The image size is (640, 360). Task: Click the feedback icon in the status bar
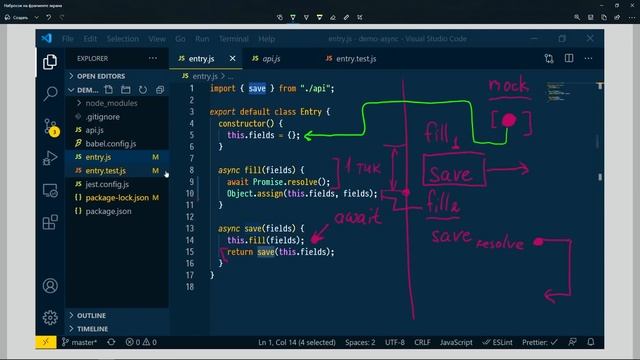pyautogui.click(x=573, y=342)
